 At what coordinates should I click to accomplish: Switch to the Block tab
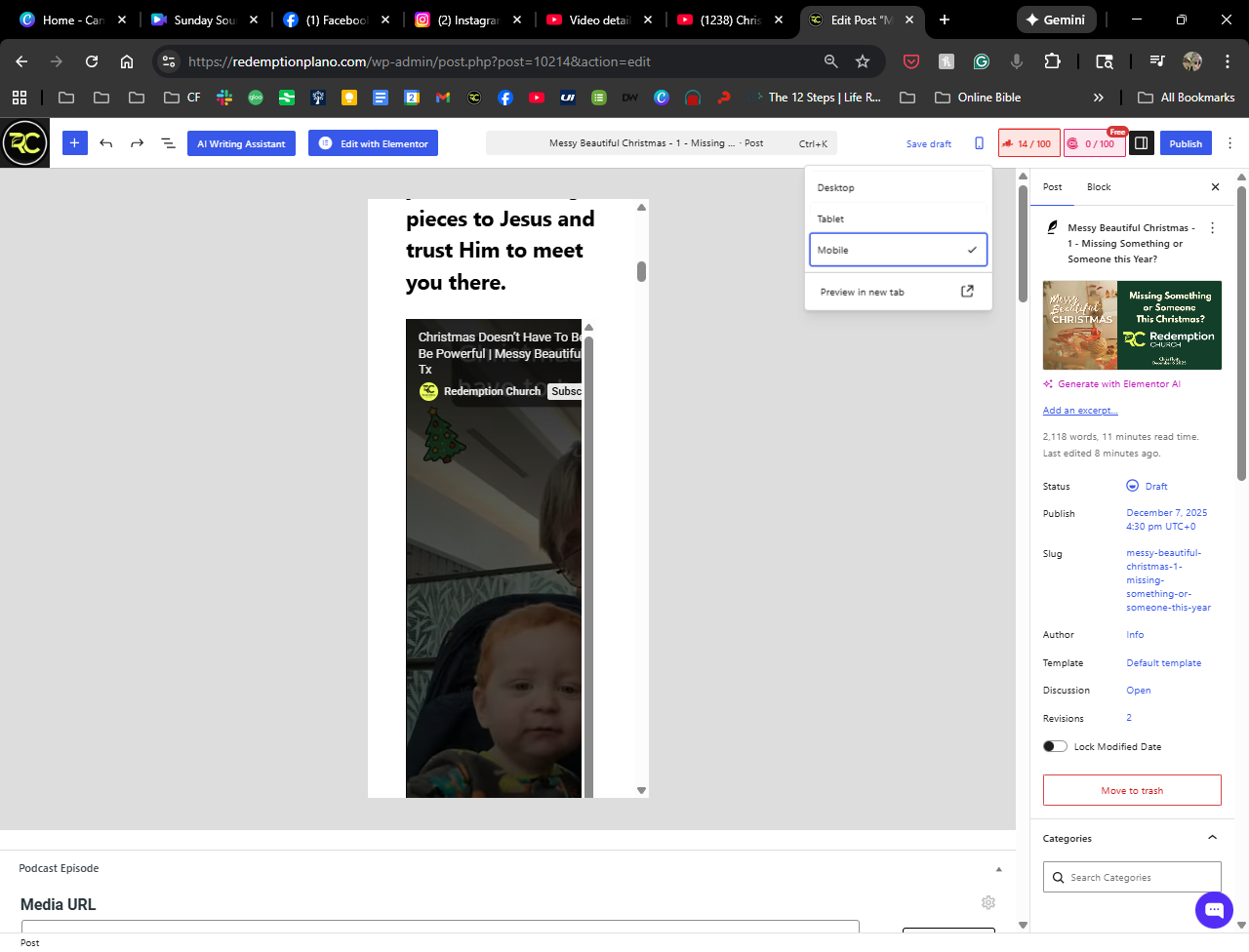(x=1099, y=187)
